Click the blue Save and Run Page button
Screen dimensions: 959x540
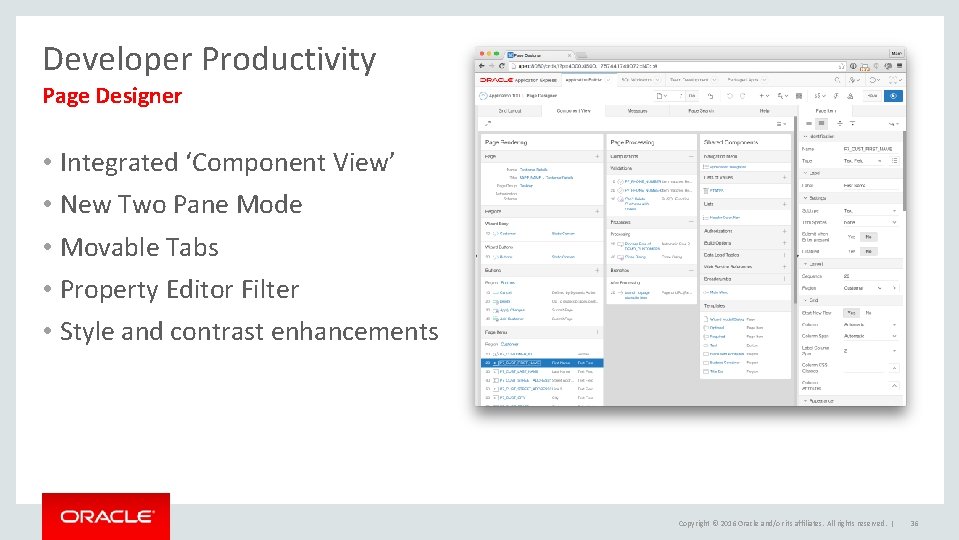(894, 96)
